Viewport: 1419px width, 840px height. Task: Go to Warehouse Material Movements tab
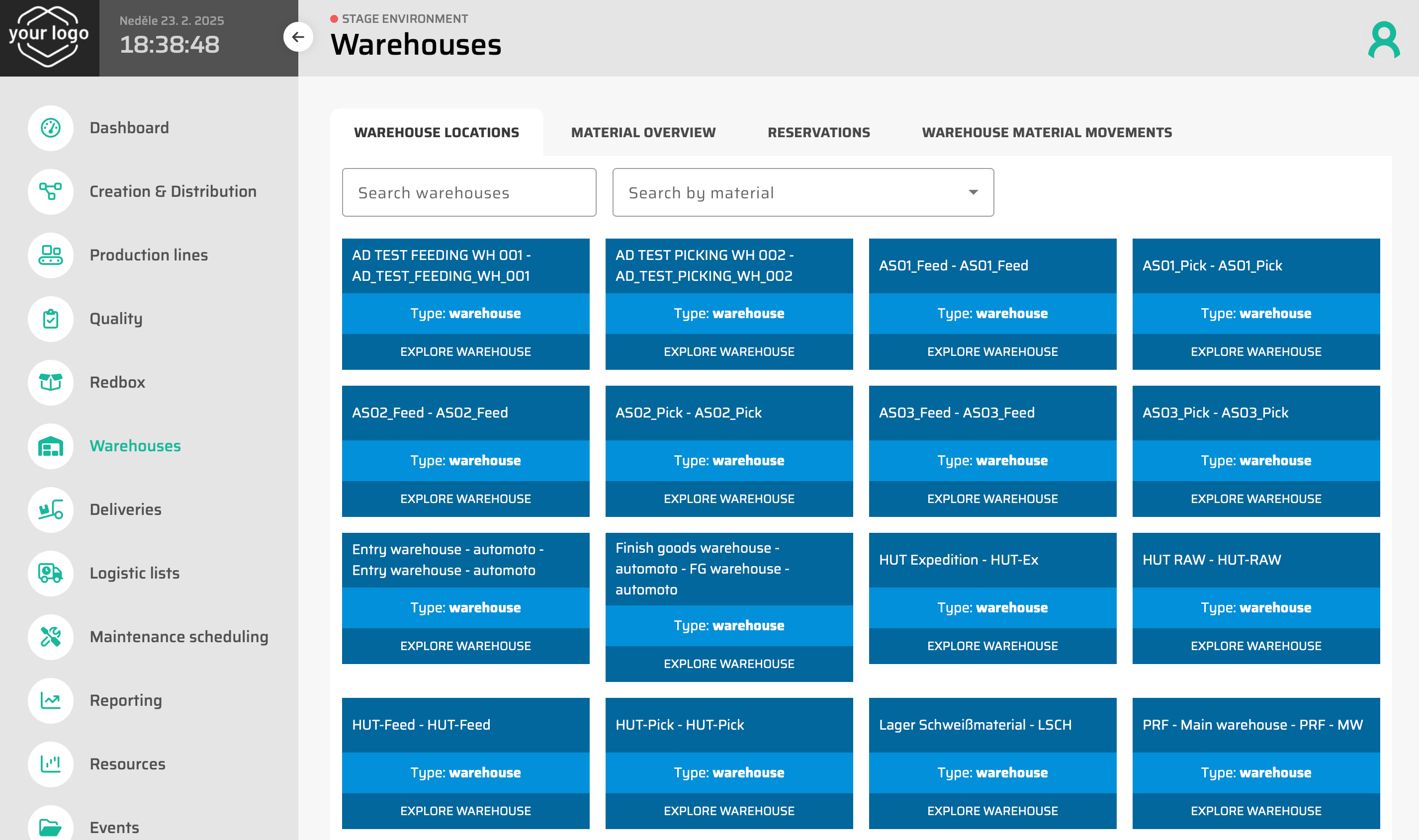1047,132
